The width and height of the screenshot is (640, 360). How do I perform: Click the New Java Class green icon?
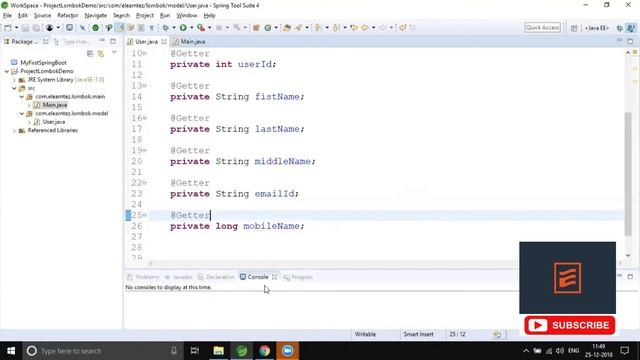(x=268, y=28)
